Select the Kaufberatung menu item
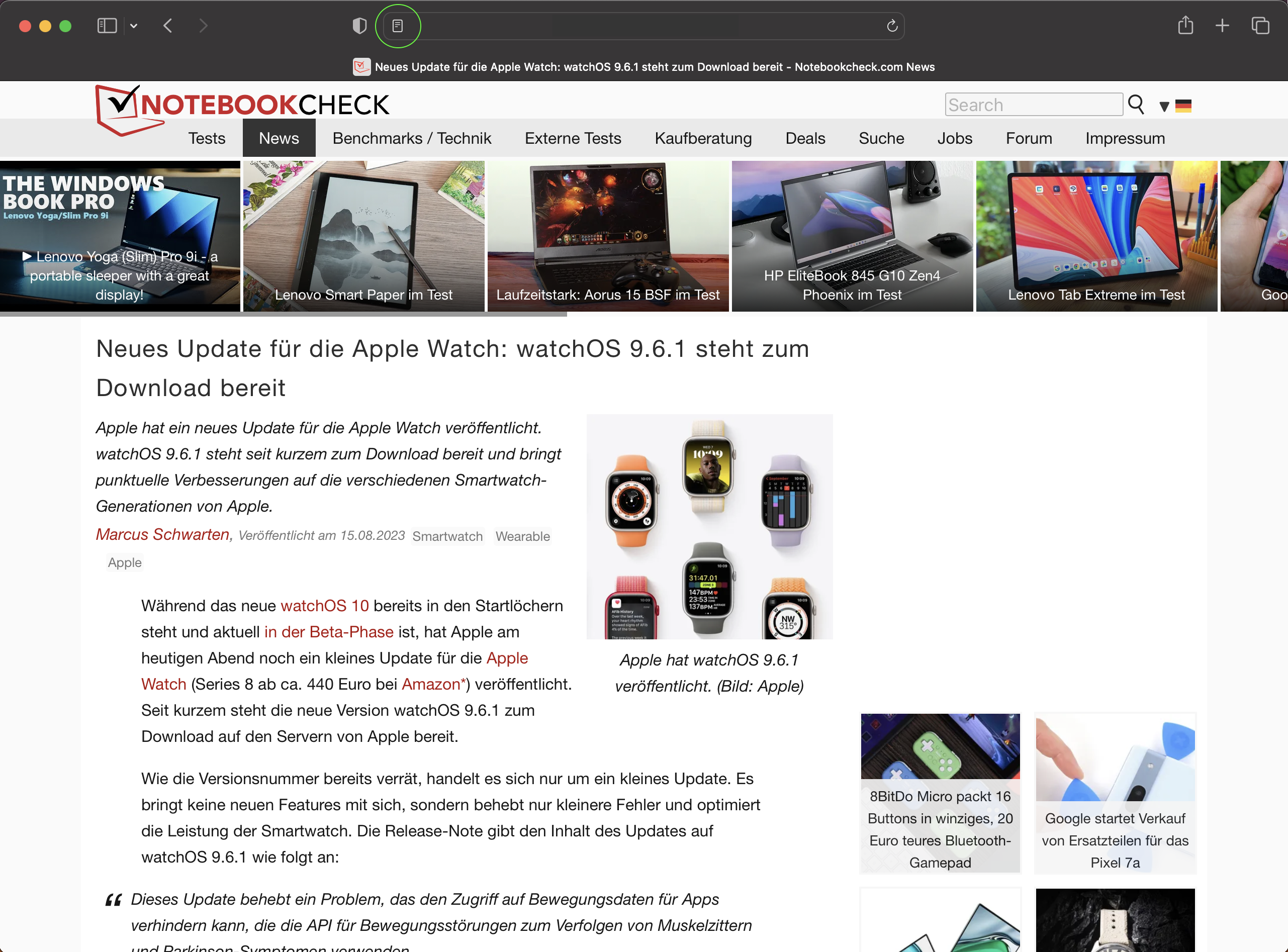This screenshot has width=1288, height=952. (x=702, y=138)
